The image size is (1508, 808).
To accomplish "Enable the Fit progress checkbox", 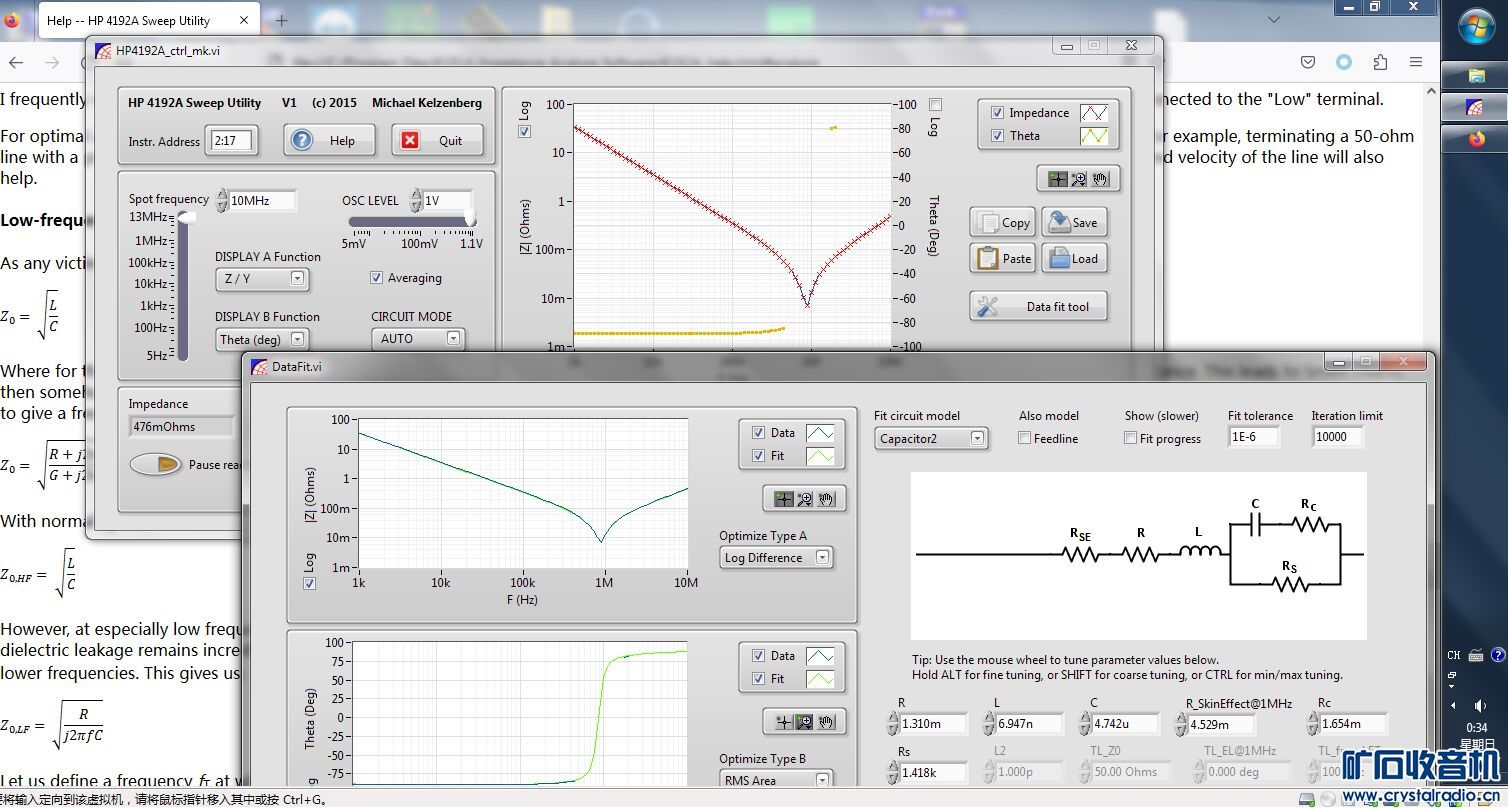I will (x=1130, y=438).
